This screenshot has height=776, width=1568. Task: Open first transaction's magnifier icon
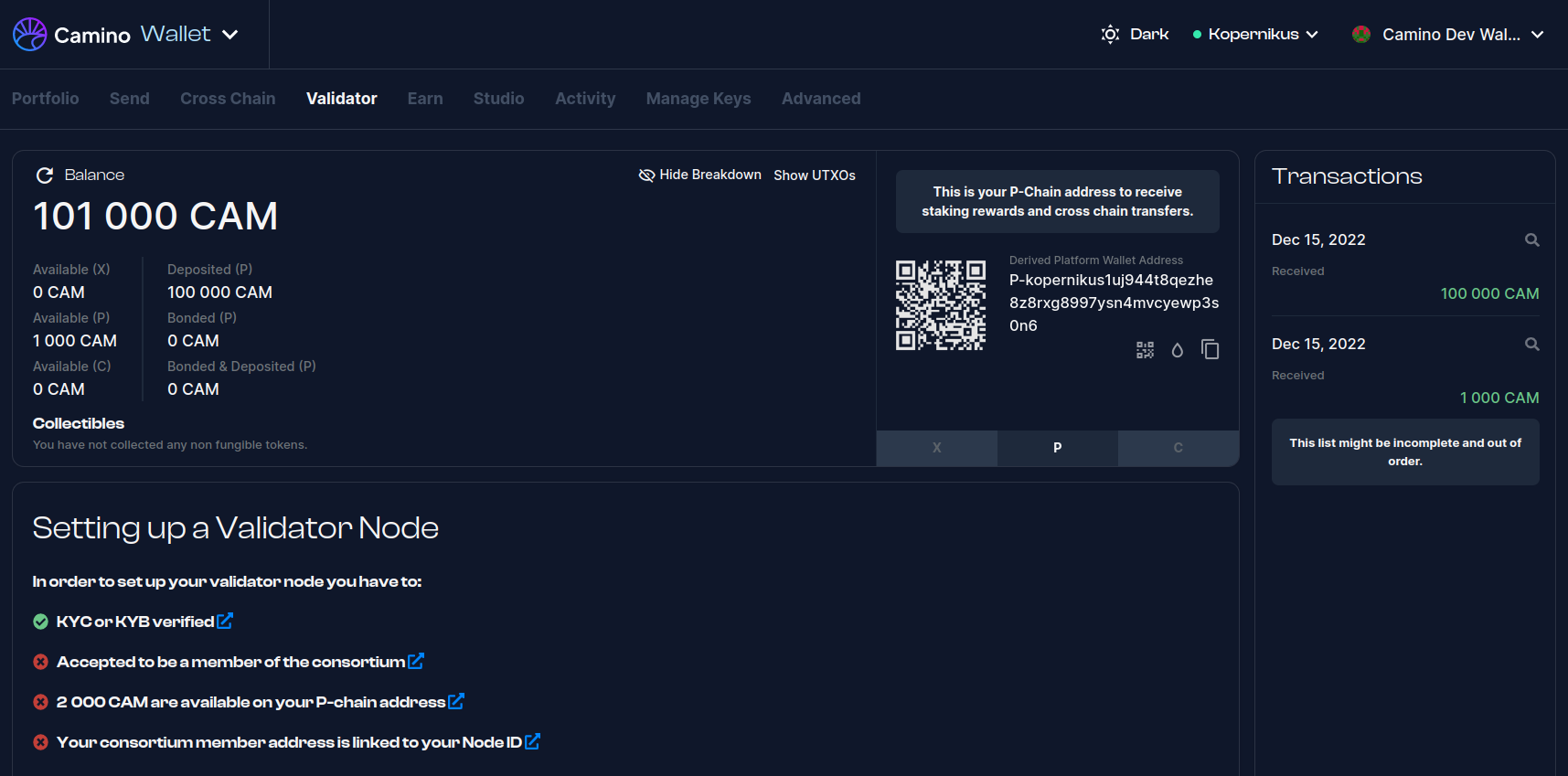pyautogui.click(x=1531, y=240)
